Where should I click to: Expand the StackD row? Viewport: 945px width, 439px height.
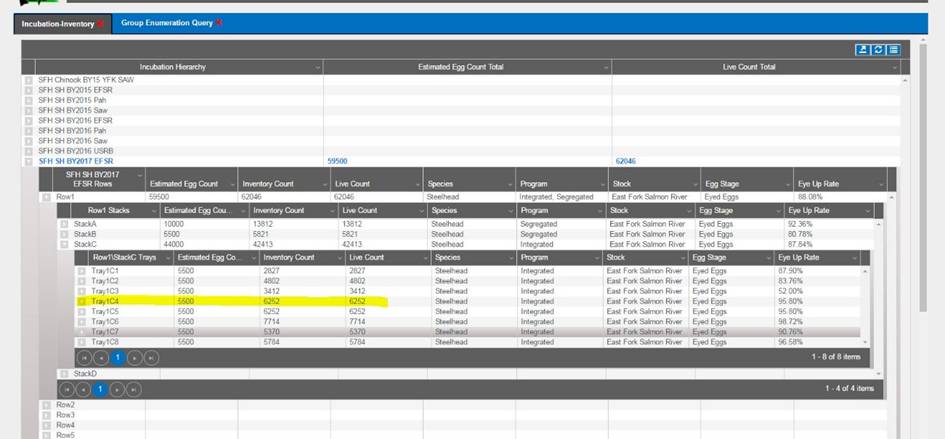(65, 373)
